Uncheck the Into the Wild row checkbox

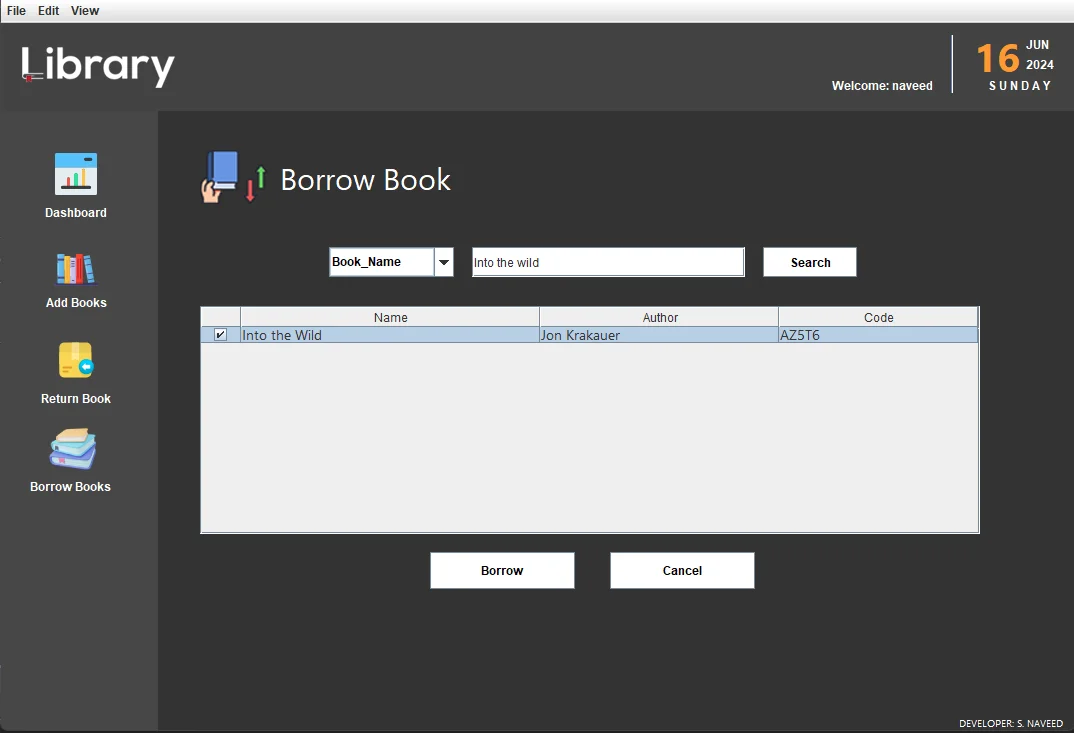pos(221,335)
